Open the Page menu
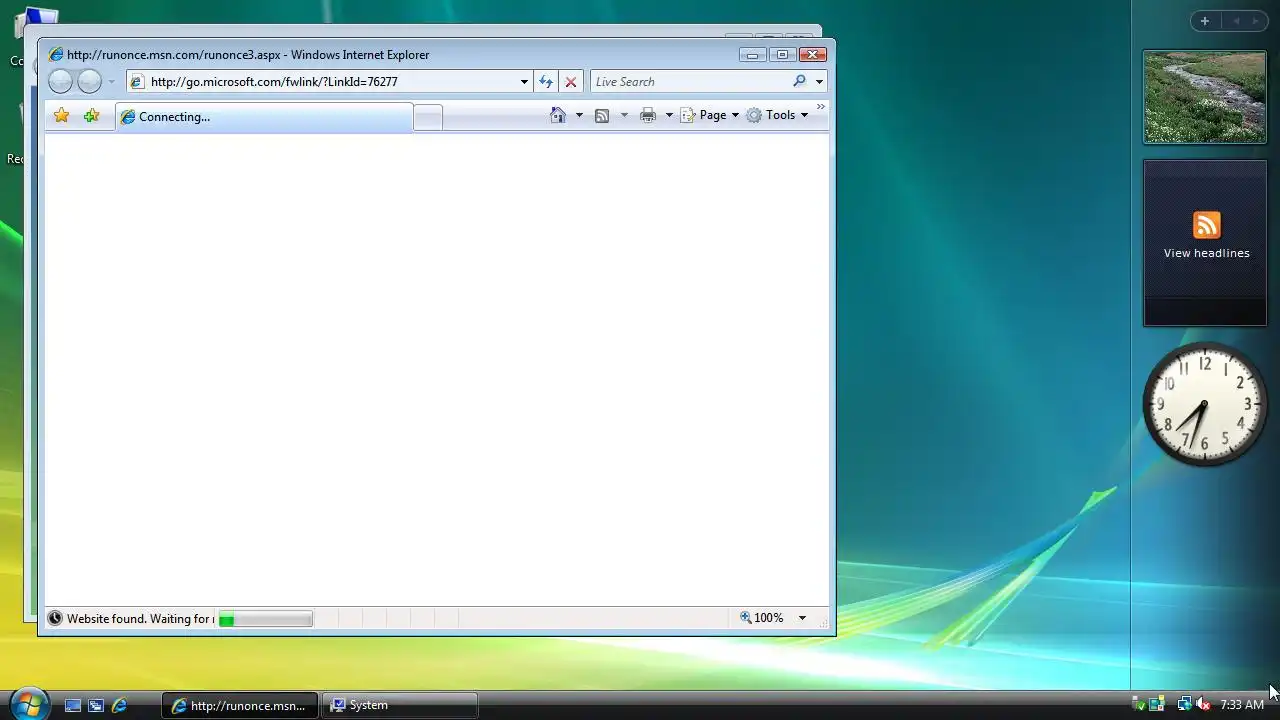This screenshot has width=1280, height=720. 710,115
